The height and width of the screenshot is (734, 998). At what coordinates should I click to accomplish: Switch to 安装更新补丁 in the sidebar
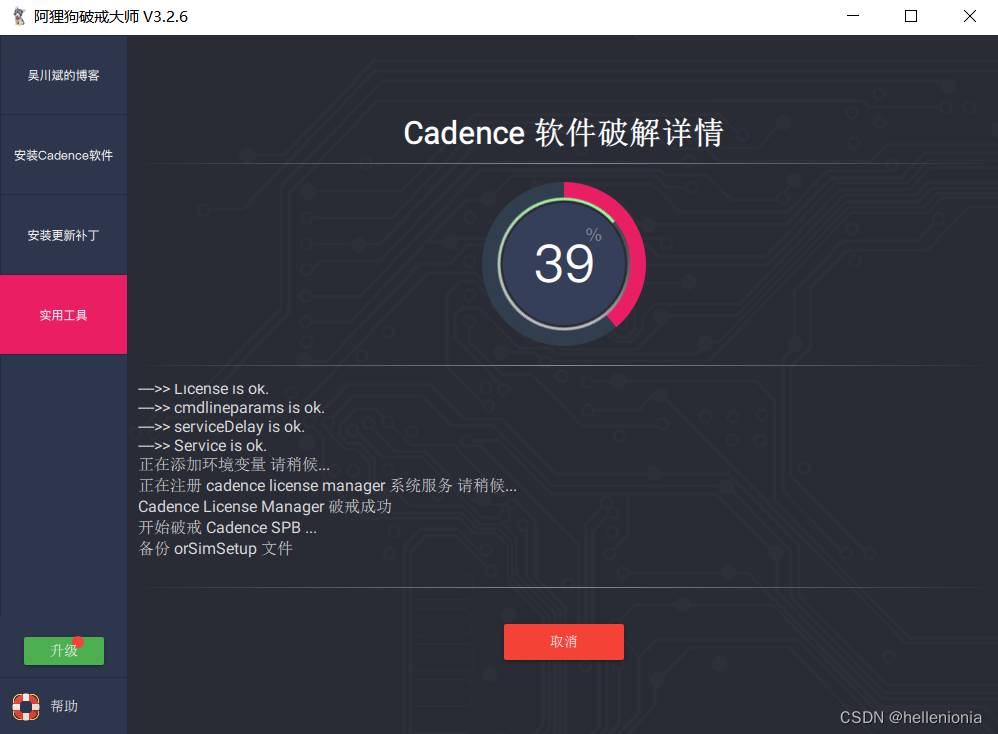pyautogui.click(x=63, y=235)
